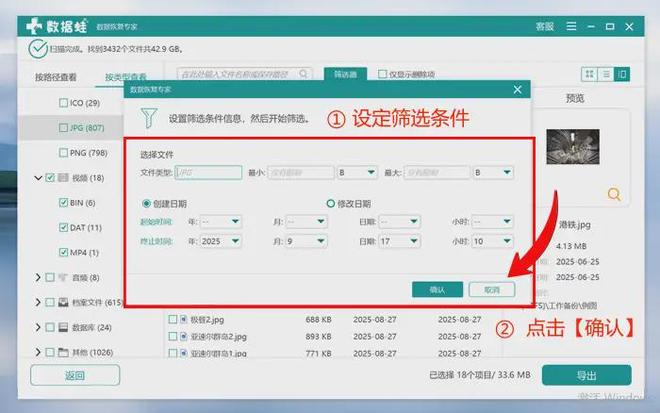
Task: Close the filter dialog with X
Action: click(x=517, y=89)
